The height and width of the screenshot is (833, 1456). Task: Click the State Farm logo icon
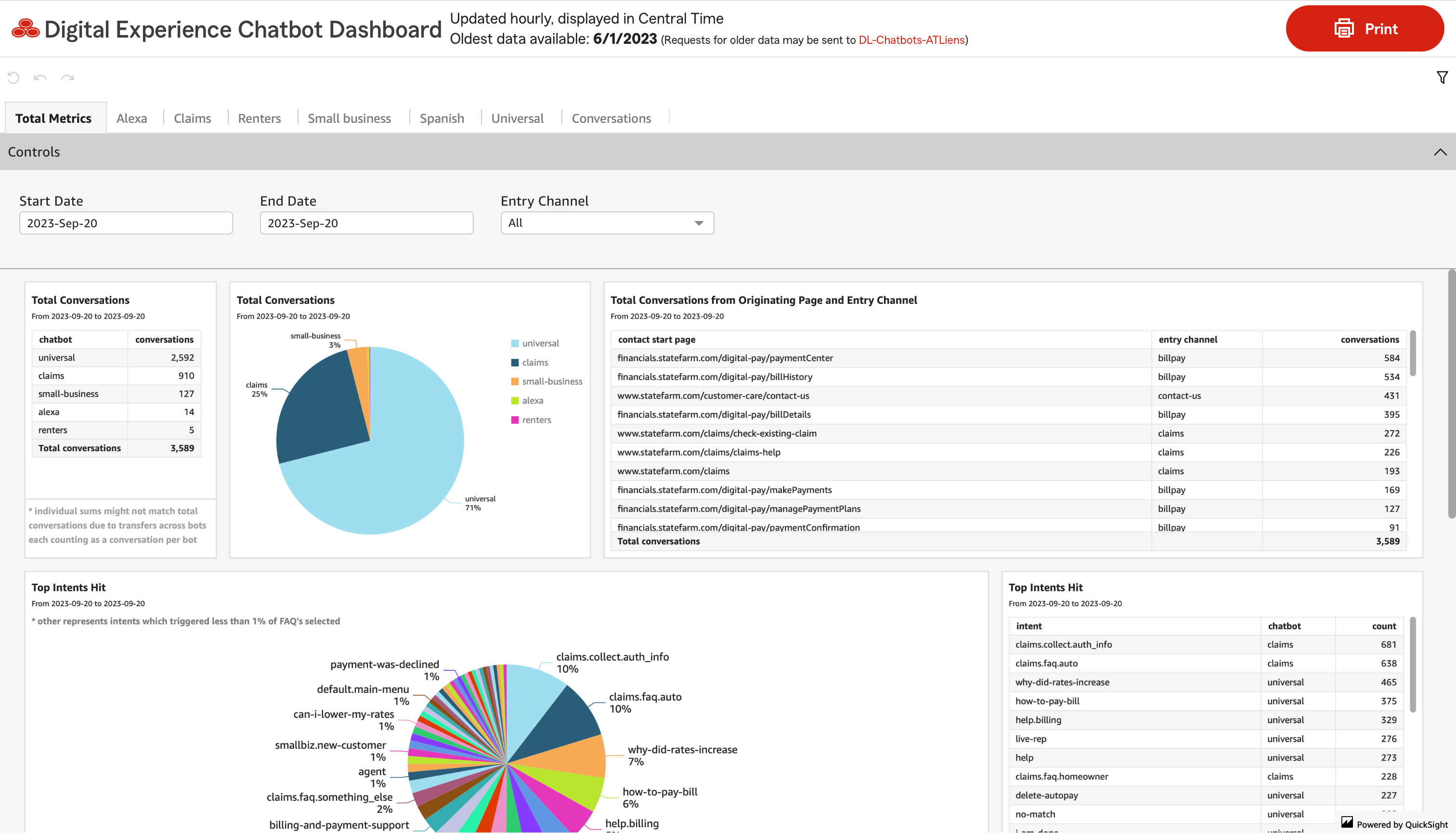(x=25, y=28)
